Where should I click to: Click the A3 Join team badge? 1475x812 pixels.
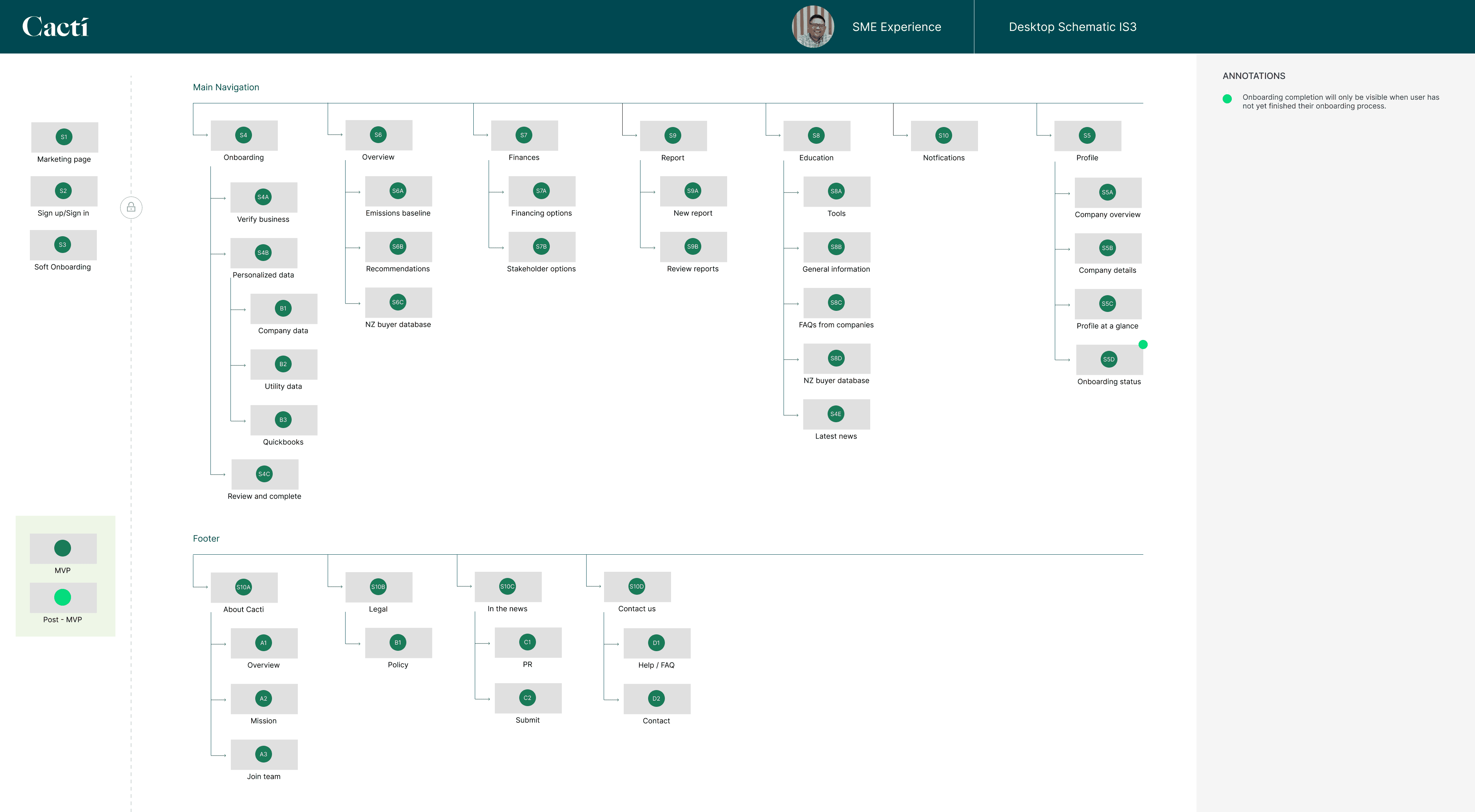tap(264, 754)
